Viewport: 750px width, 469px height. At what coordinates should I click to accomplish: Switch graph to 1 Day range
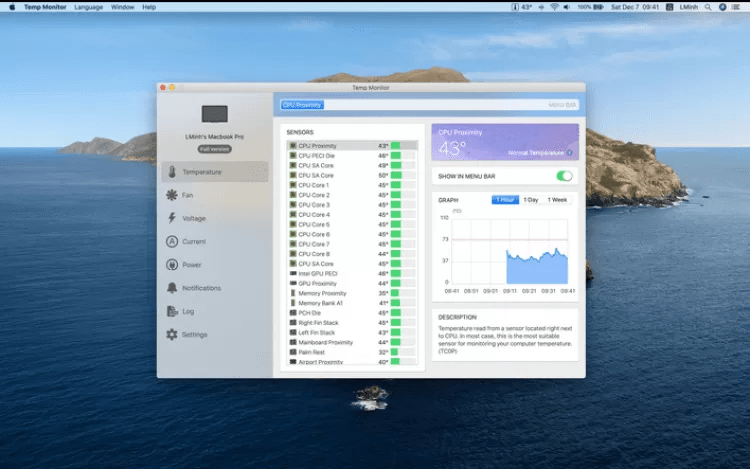(x=531, y=200)
